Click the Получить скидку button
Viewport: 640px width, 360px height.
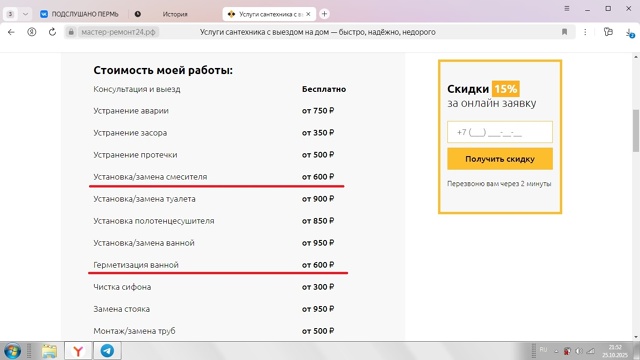500,159
